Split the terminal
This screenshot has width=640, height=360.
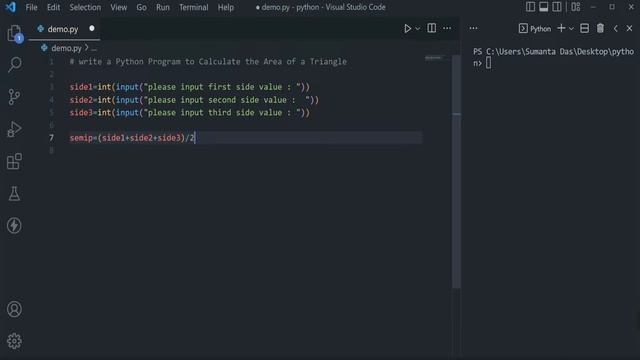(x=584, y=28)
